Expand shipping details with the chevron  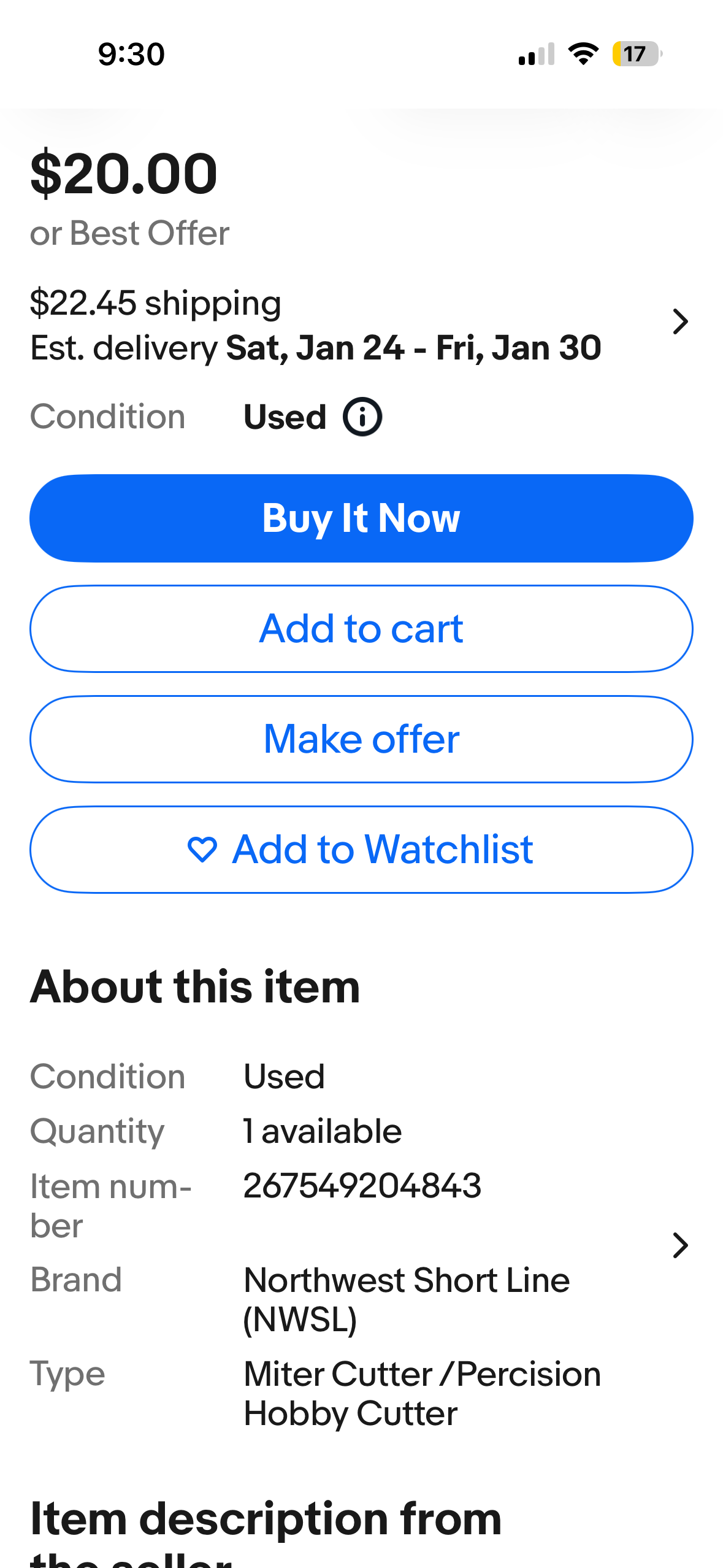pyautogui.click(x=680, y=321)
